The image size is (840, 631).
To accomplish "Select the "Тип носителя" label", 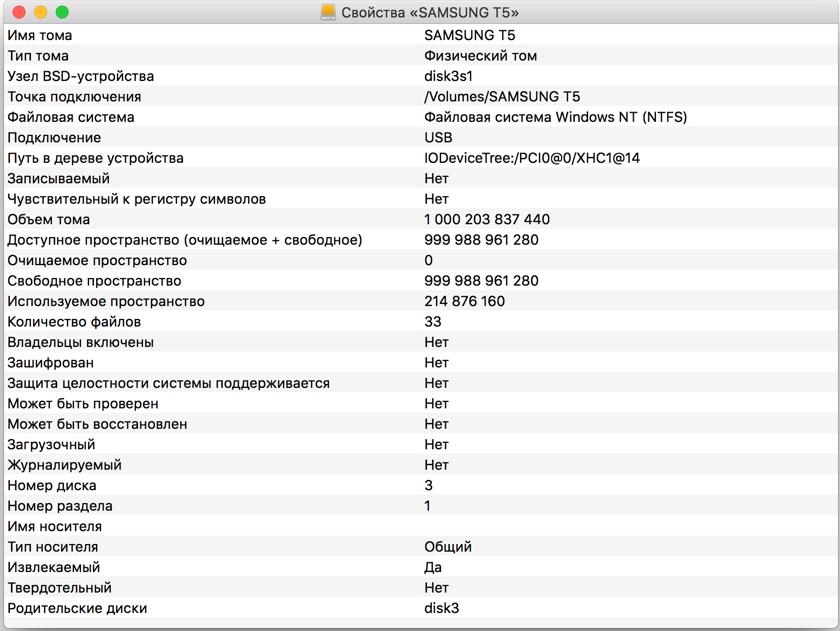I will click(x=52, y=547).
